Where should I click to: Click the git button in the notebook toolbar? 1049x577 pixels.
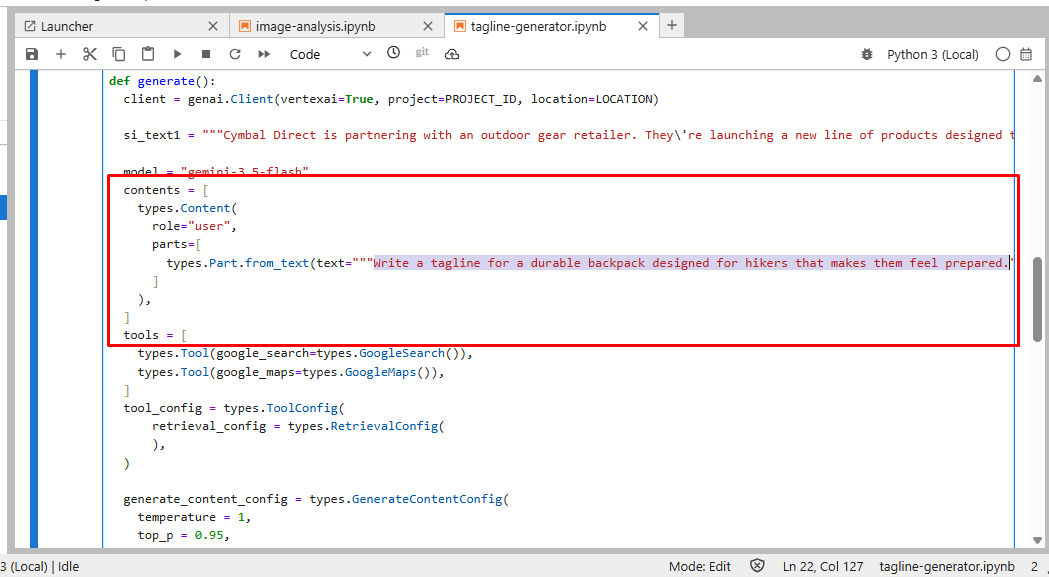pos(422,52)
